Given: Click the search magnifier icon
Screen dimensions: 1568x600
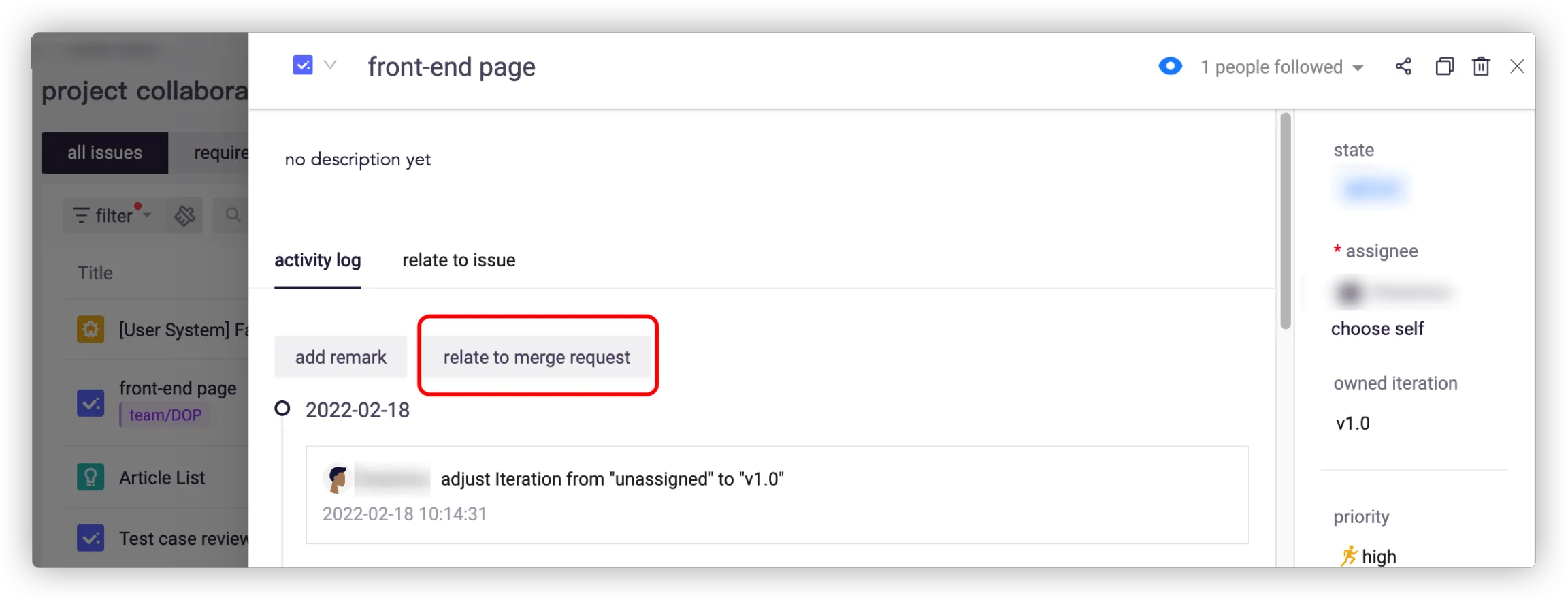Looking at the screenshot, I should click(233, 216).
